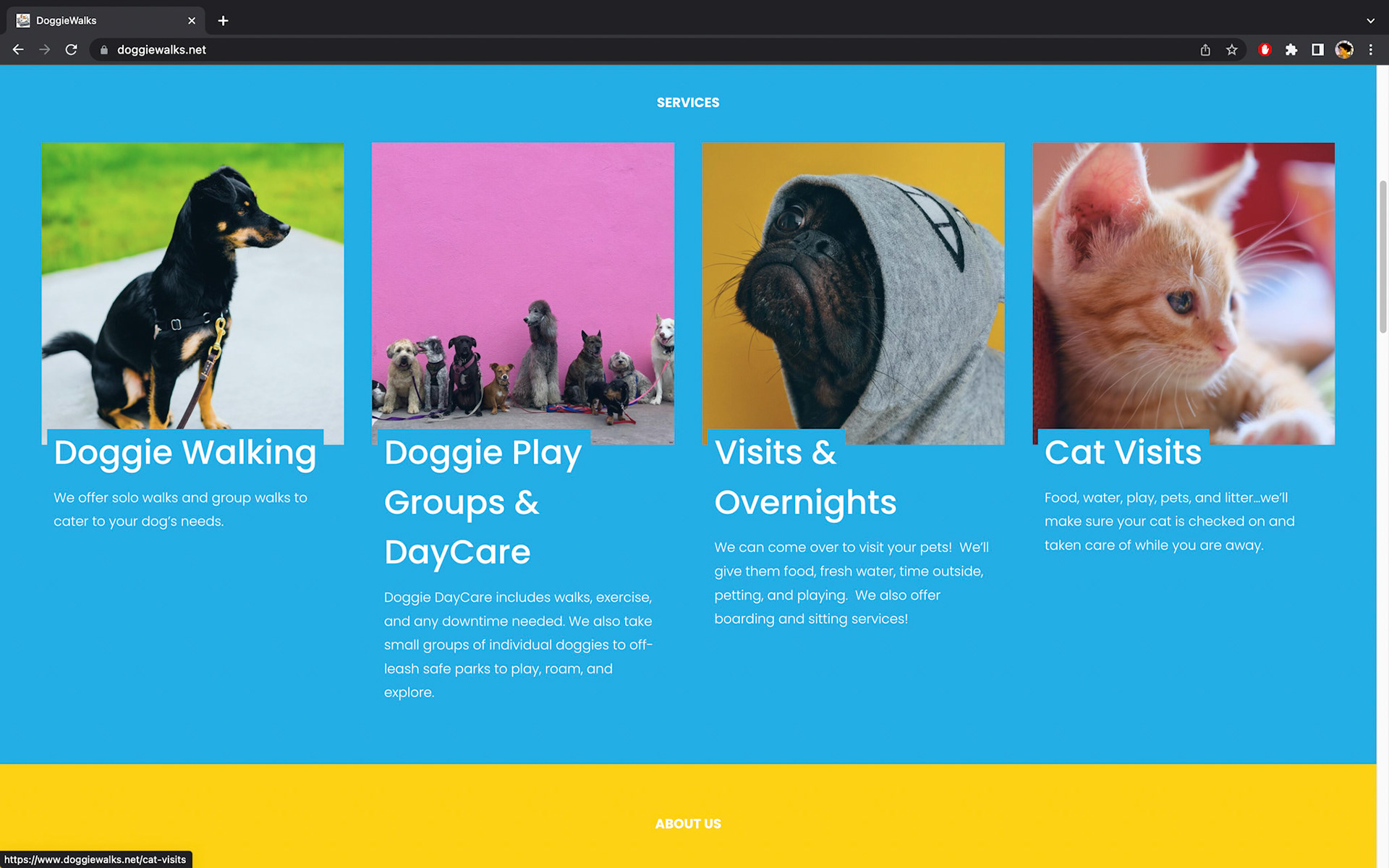View site info via the lock icon
Screen dimensions: 1389x868
tap(104, 50)
